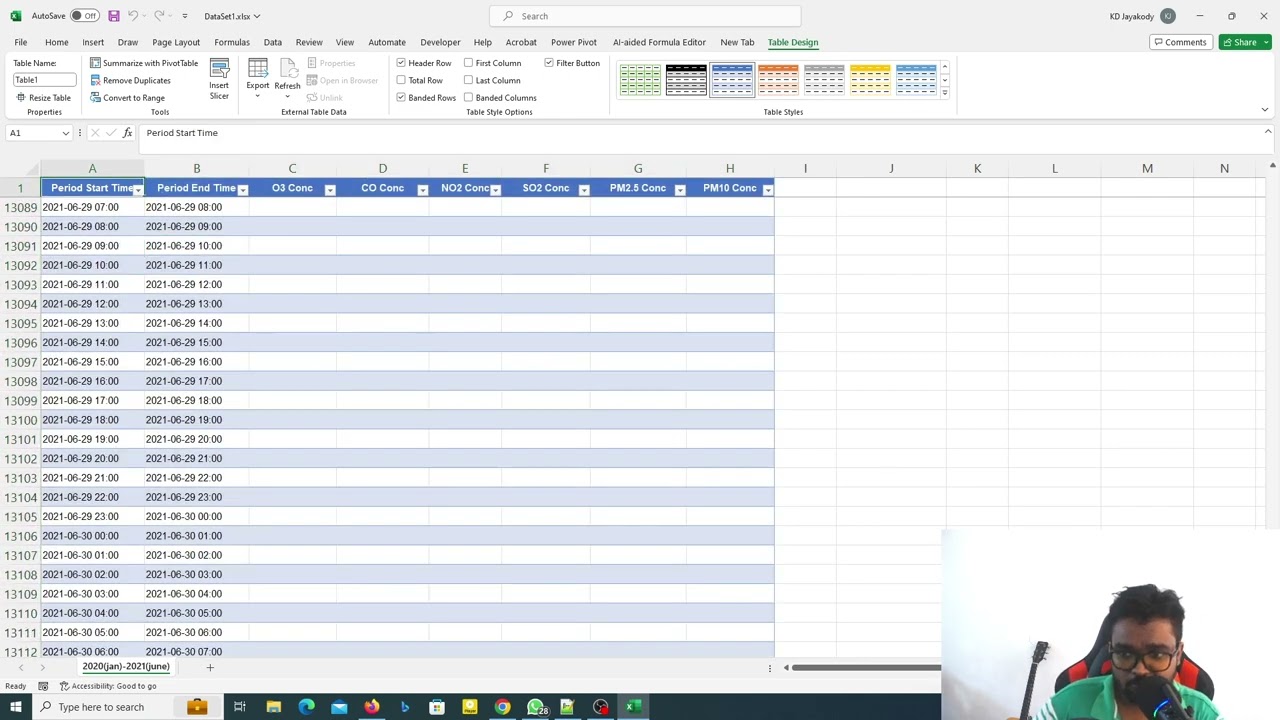Open the 2020(jan)-2021(june) sheet tab

click(x=126, y=667)
